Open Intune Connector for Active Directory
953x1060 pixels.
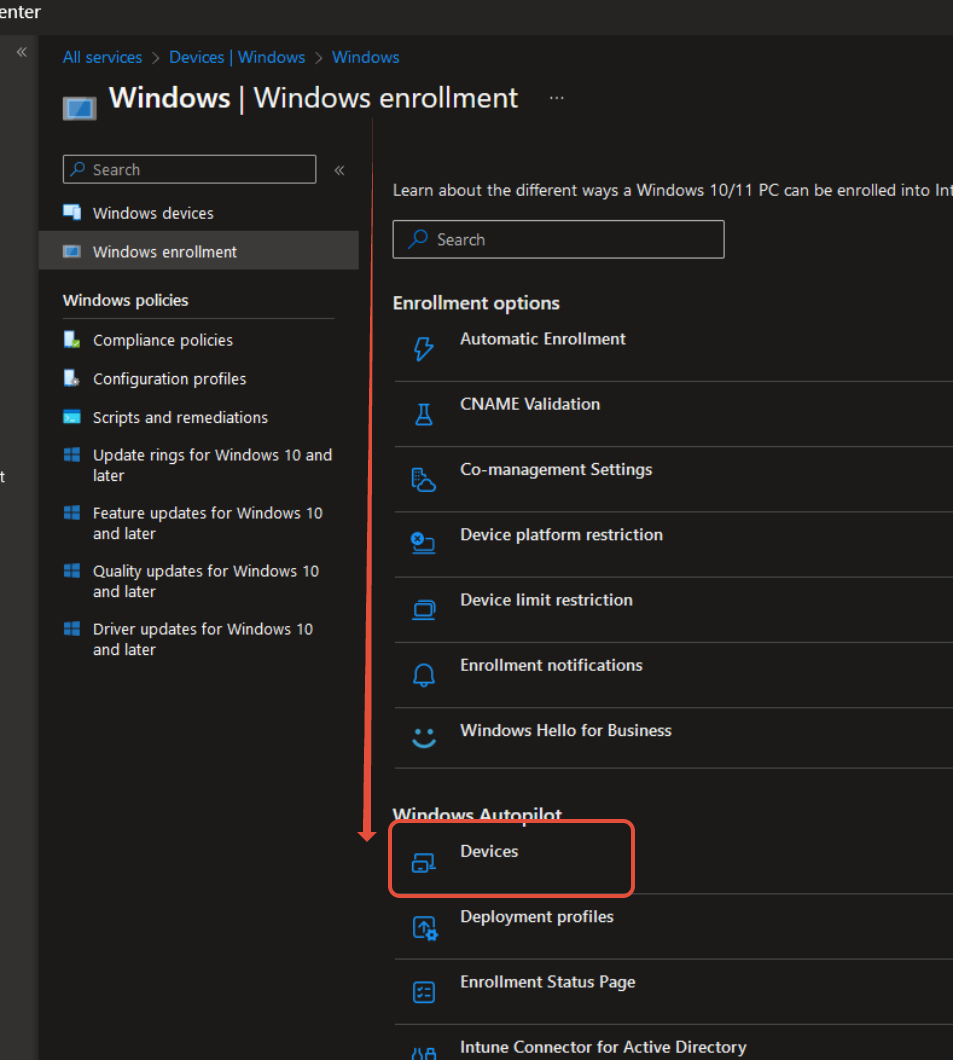click(x=603, y=1047)
